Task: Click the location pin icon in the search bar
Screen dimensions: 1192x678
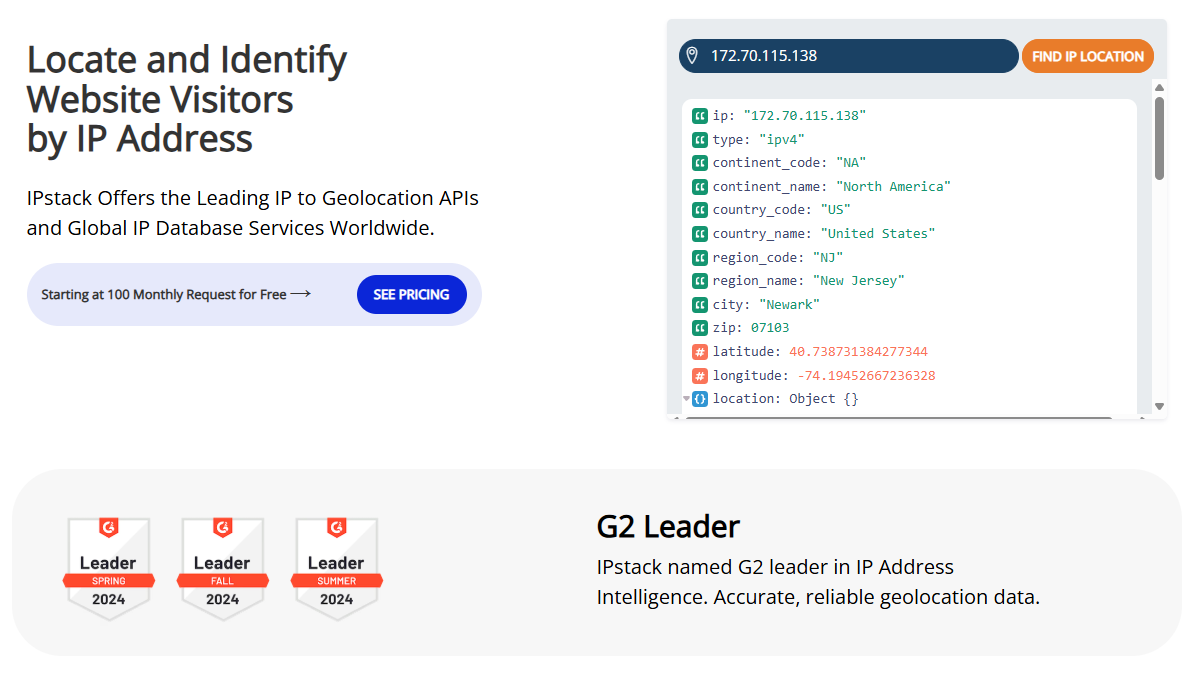Action: pos(694,56)
